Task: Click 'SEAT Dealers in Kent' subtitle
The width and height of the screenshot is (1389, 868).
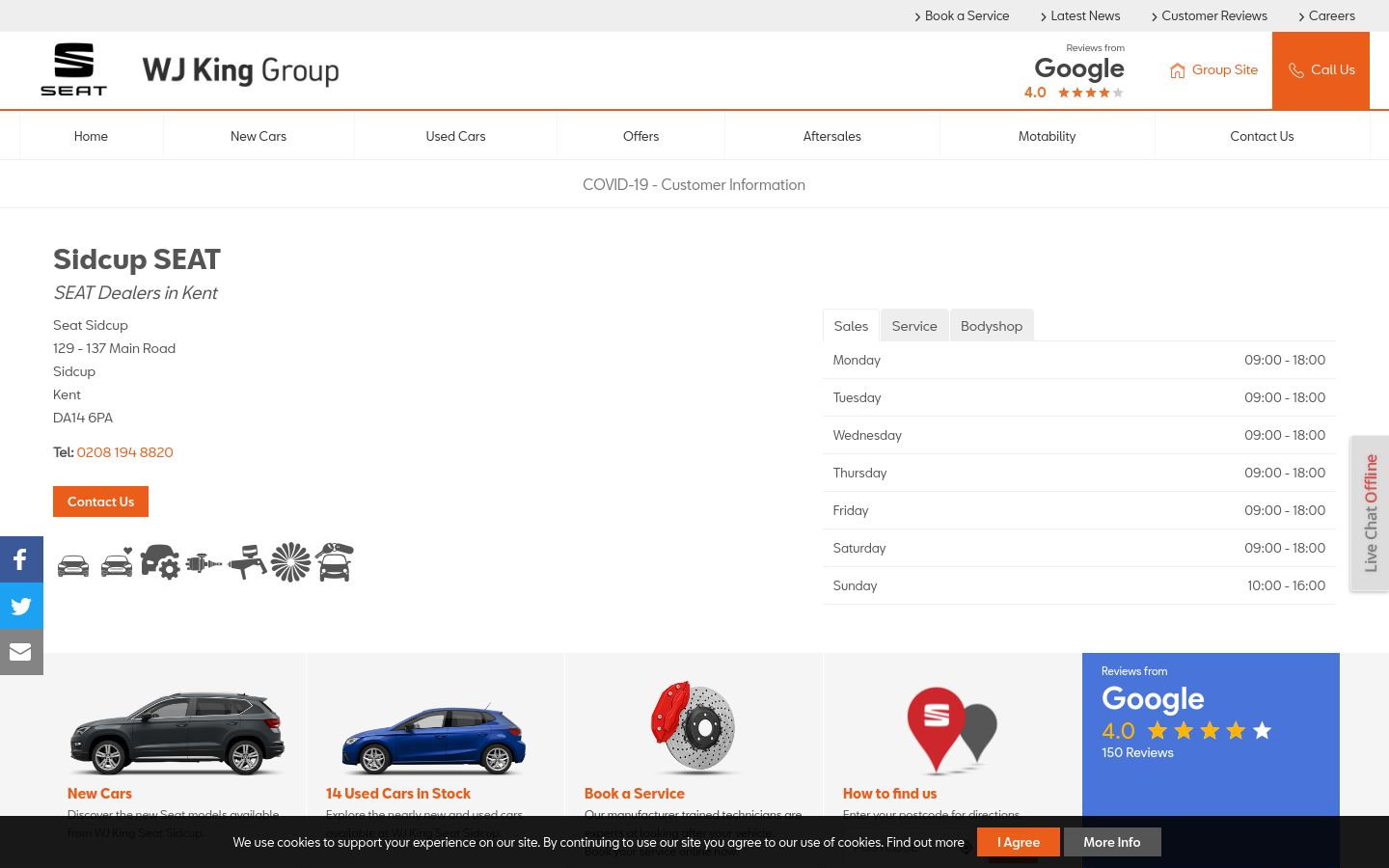Action: [135, 293]
